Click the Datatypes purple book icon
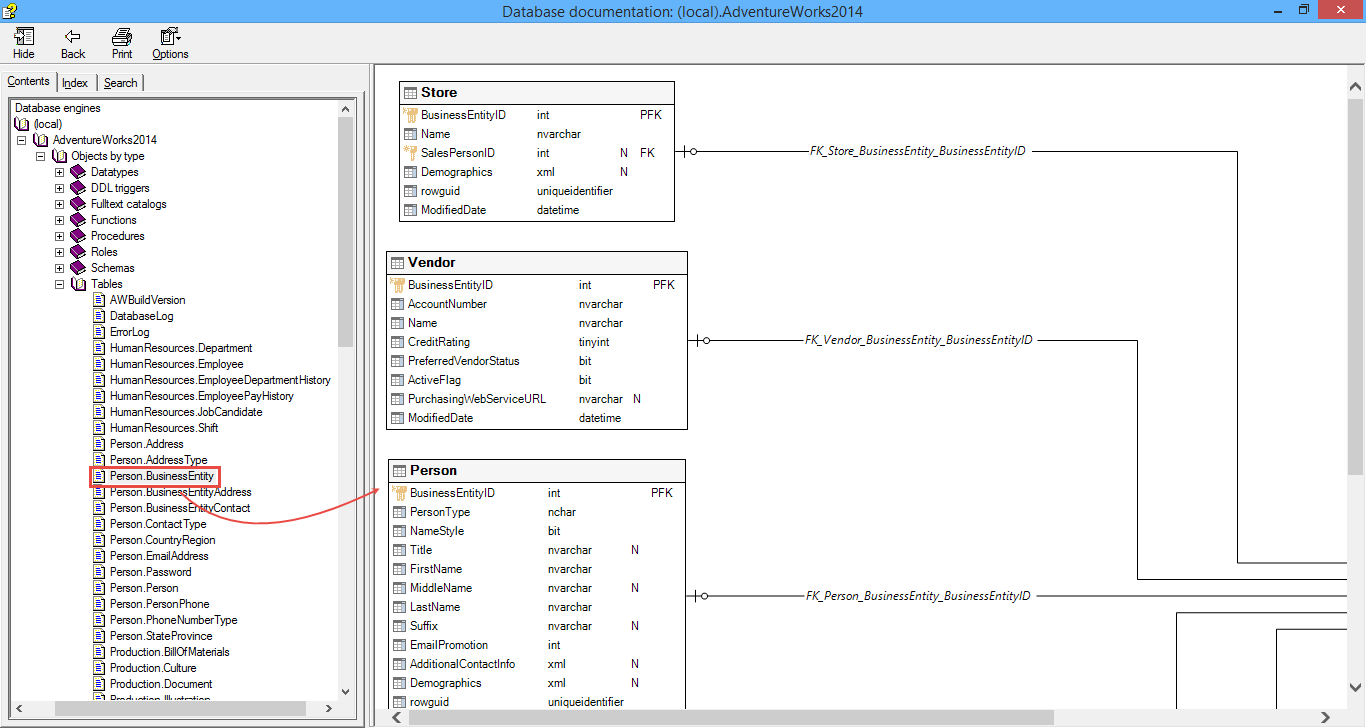The height and width of the screenshot is (728, 1366). tap(79, 172)
